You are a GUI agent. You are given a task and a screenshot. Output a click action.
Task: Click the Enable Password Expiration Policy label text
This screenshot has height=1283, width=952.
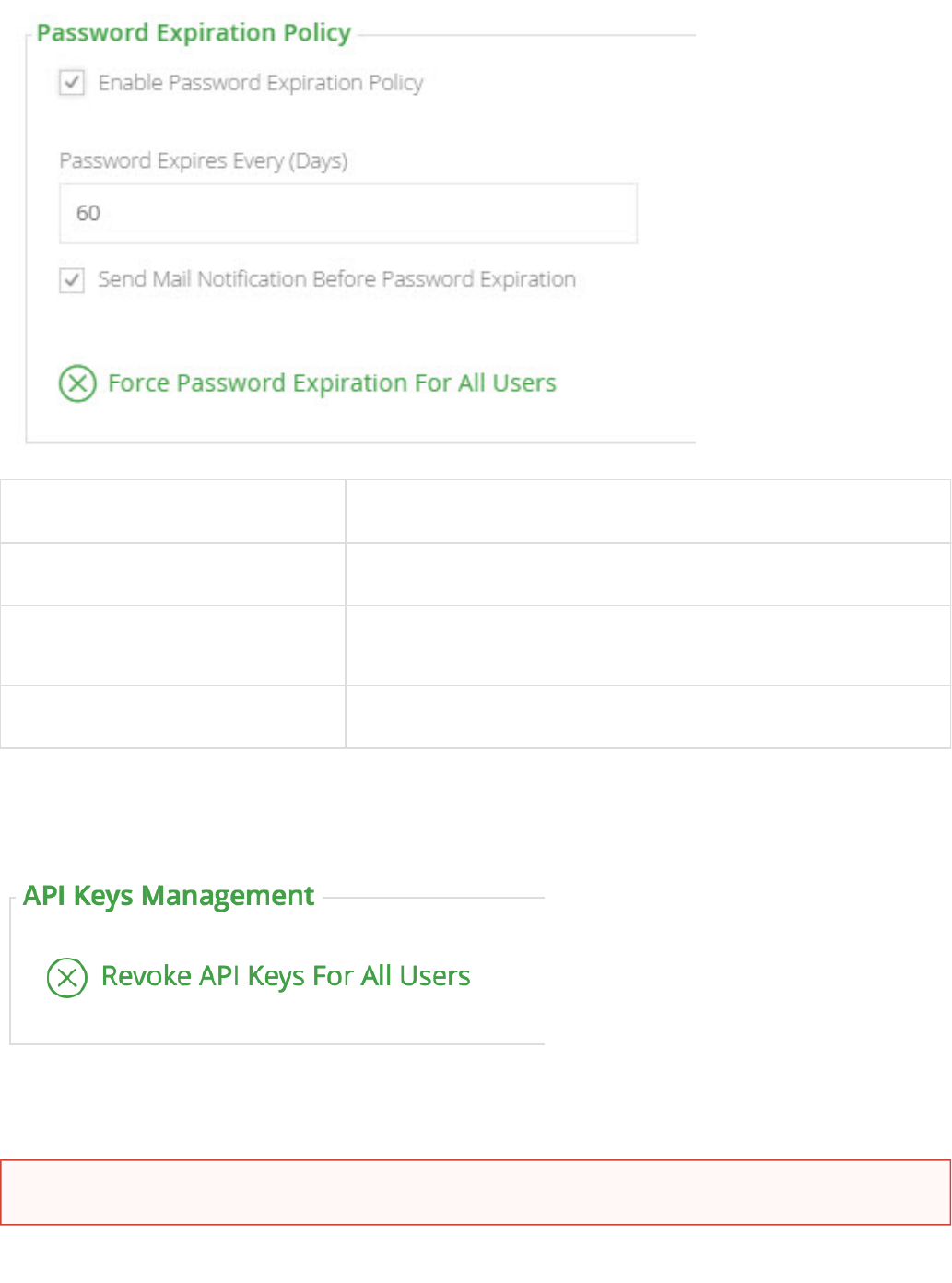(260, 83)
